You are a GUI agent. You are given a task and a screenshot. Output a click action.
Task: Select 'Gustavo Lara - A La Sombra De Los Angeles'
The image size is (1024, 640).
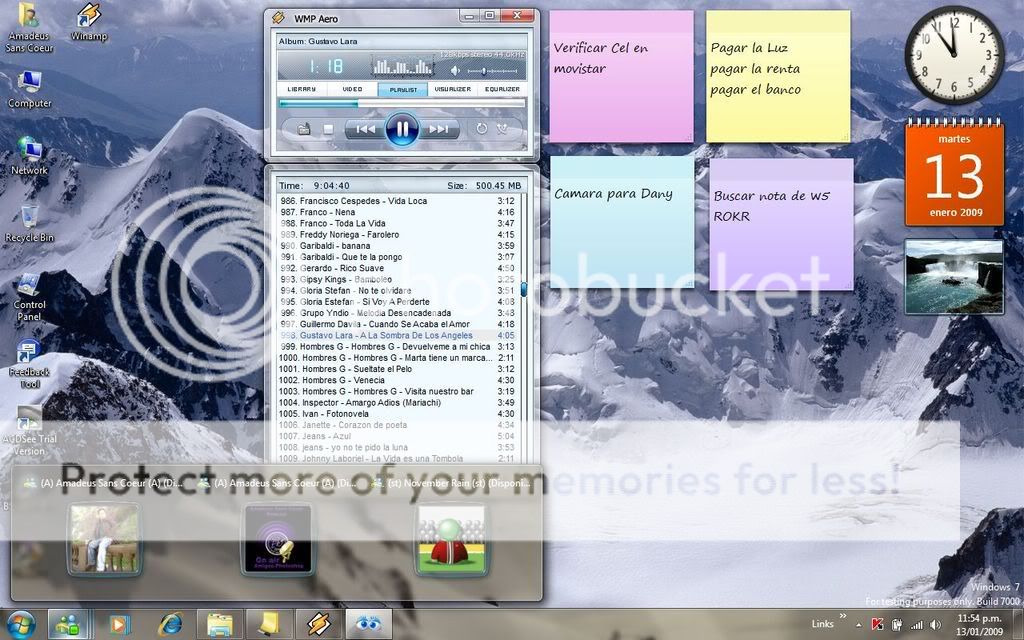[x=397, y=335]
